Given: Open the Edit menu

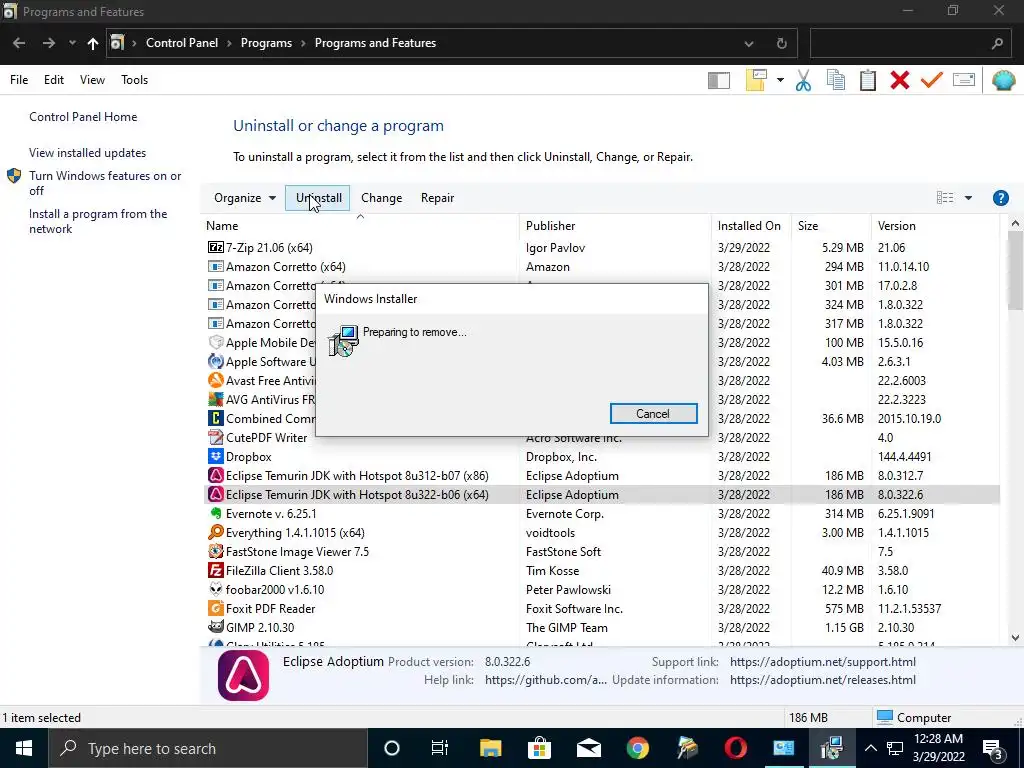Looking at the screenshot, I should [x=54, y=80].
